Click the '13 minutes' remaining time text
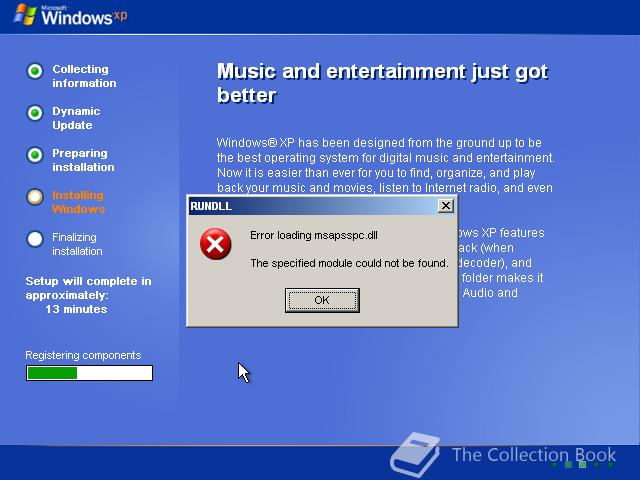The width and height of the screenshot is (640, 480). 76,309
